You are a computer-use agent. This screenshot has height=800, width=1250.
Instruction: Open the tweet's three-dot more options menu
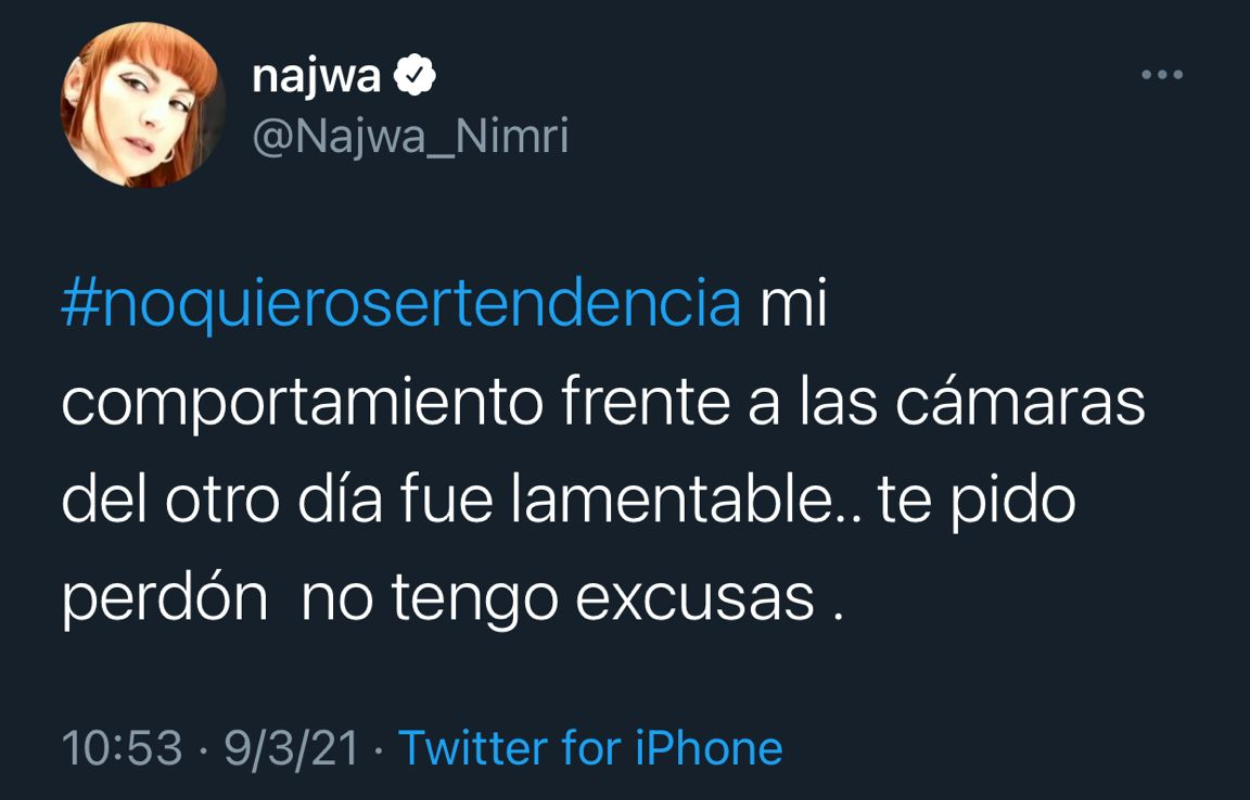click(x=1163, y=75)
